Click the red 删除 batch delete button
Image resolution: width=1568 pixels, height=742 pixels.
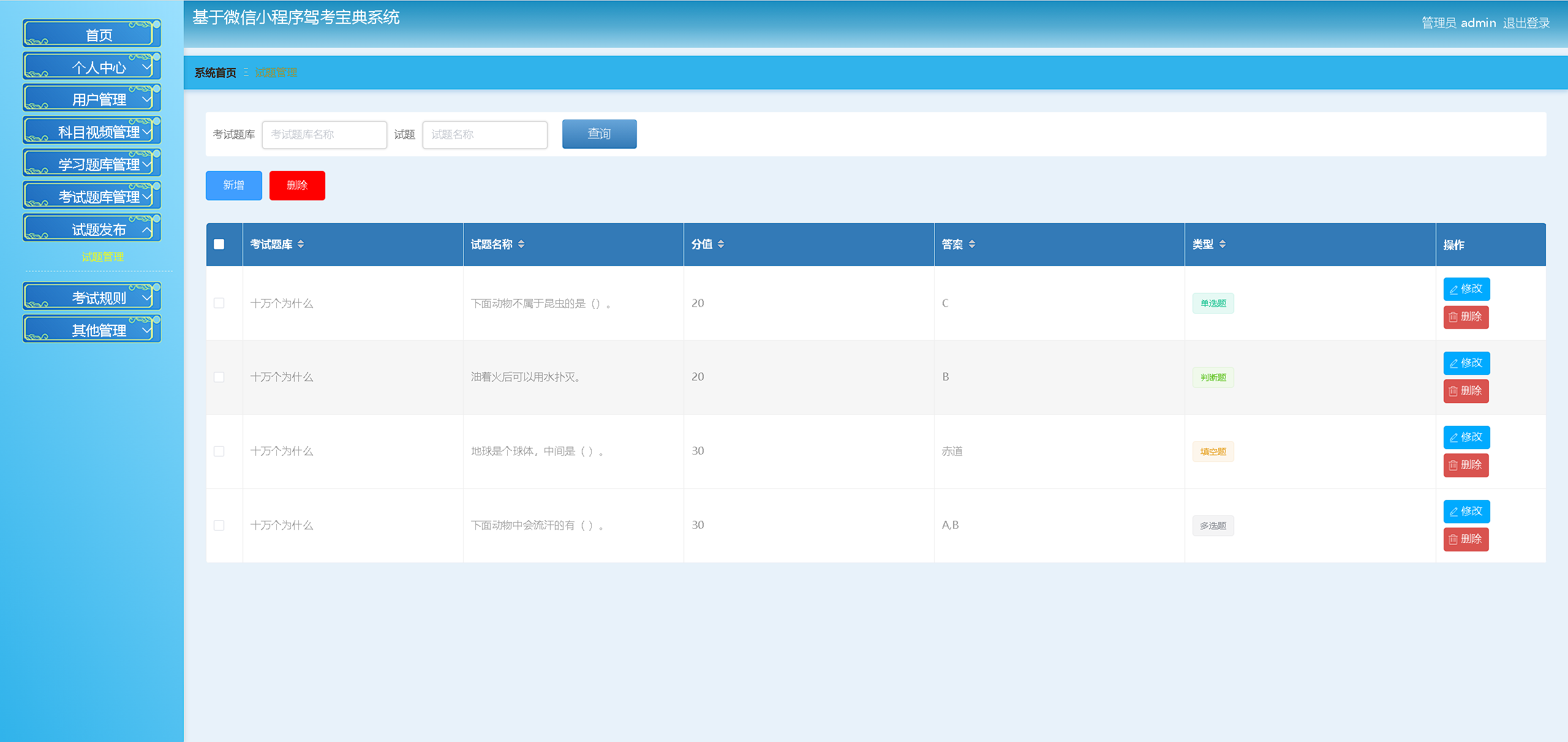click(x=297, y=186)
